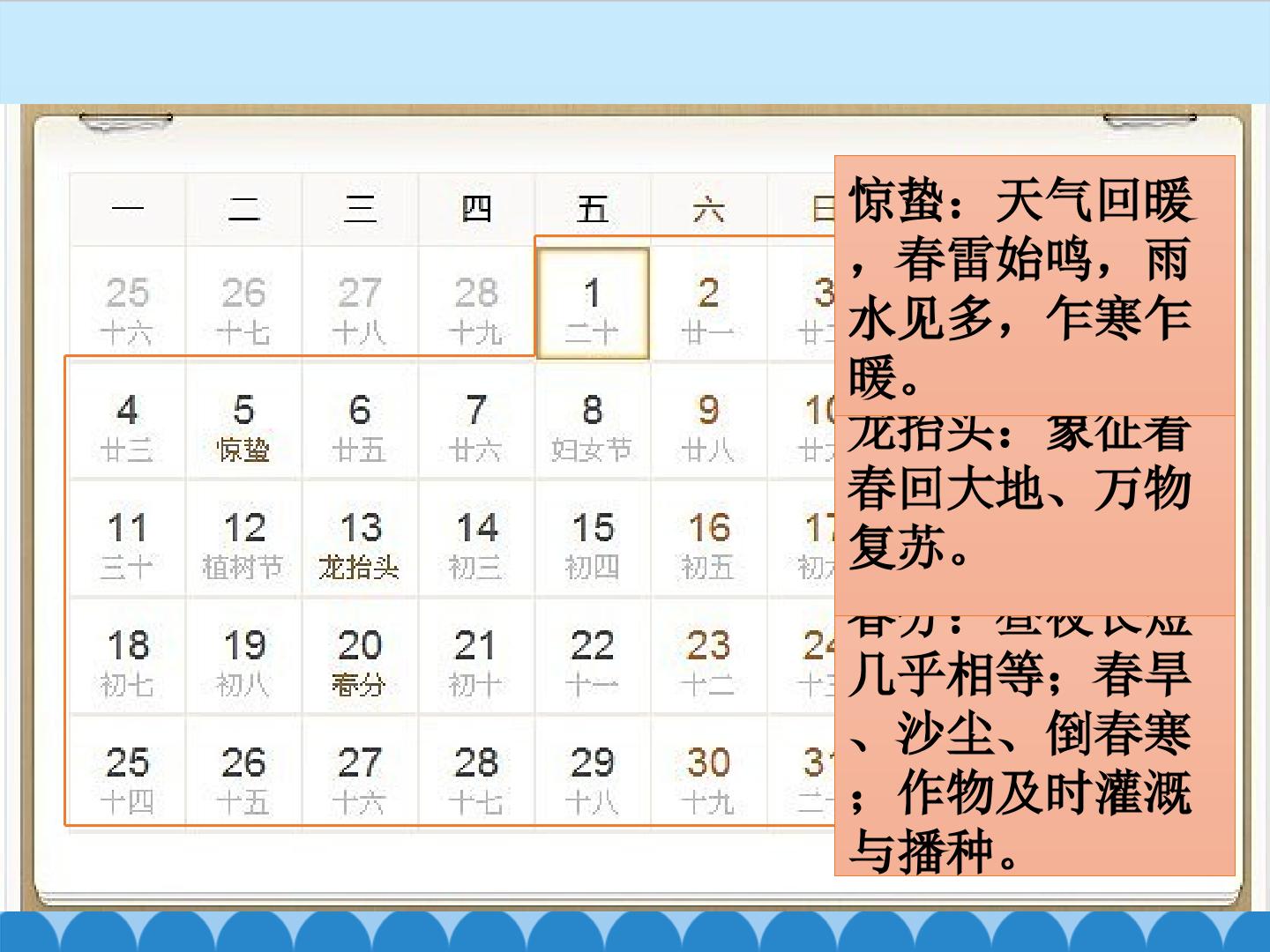The width and height of the screenshot is (1270, 952).
Task: Click the 龙抬头 description text box
Action: tap(1035, 516)
